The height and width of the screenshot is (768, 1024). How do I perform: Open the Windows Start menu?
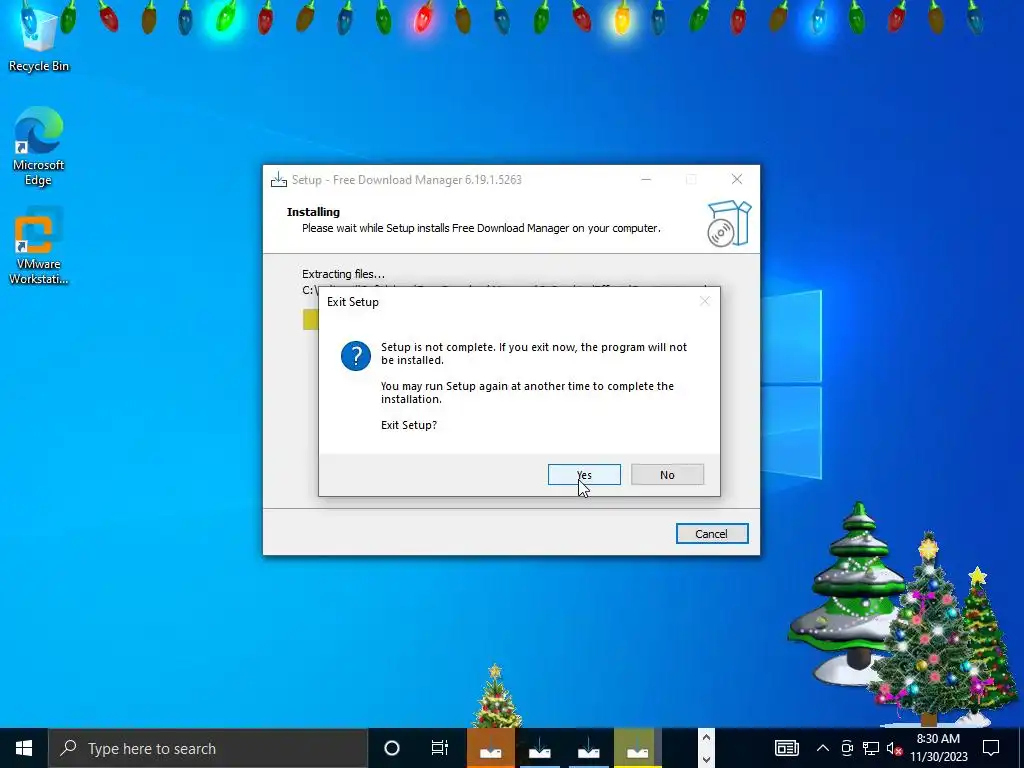(24, 748)
